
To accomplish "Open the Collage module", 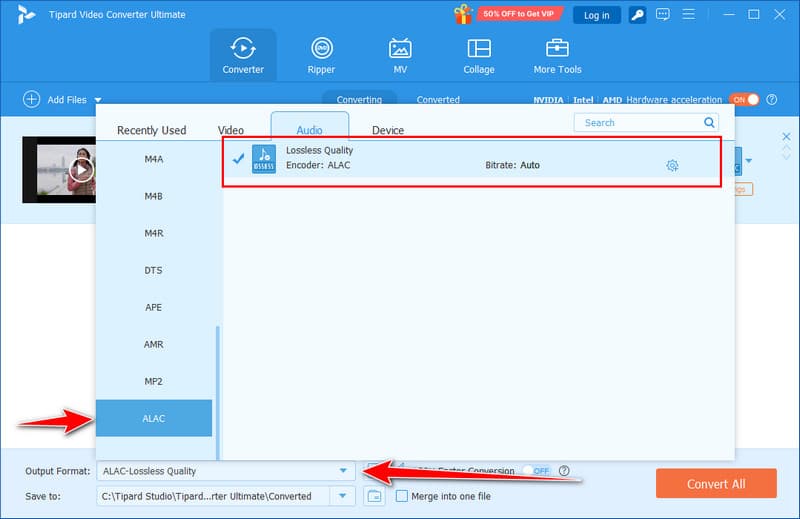I will click(x=479, y=55).
